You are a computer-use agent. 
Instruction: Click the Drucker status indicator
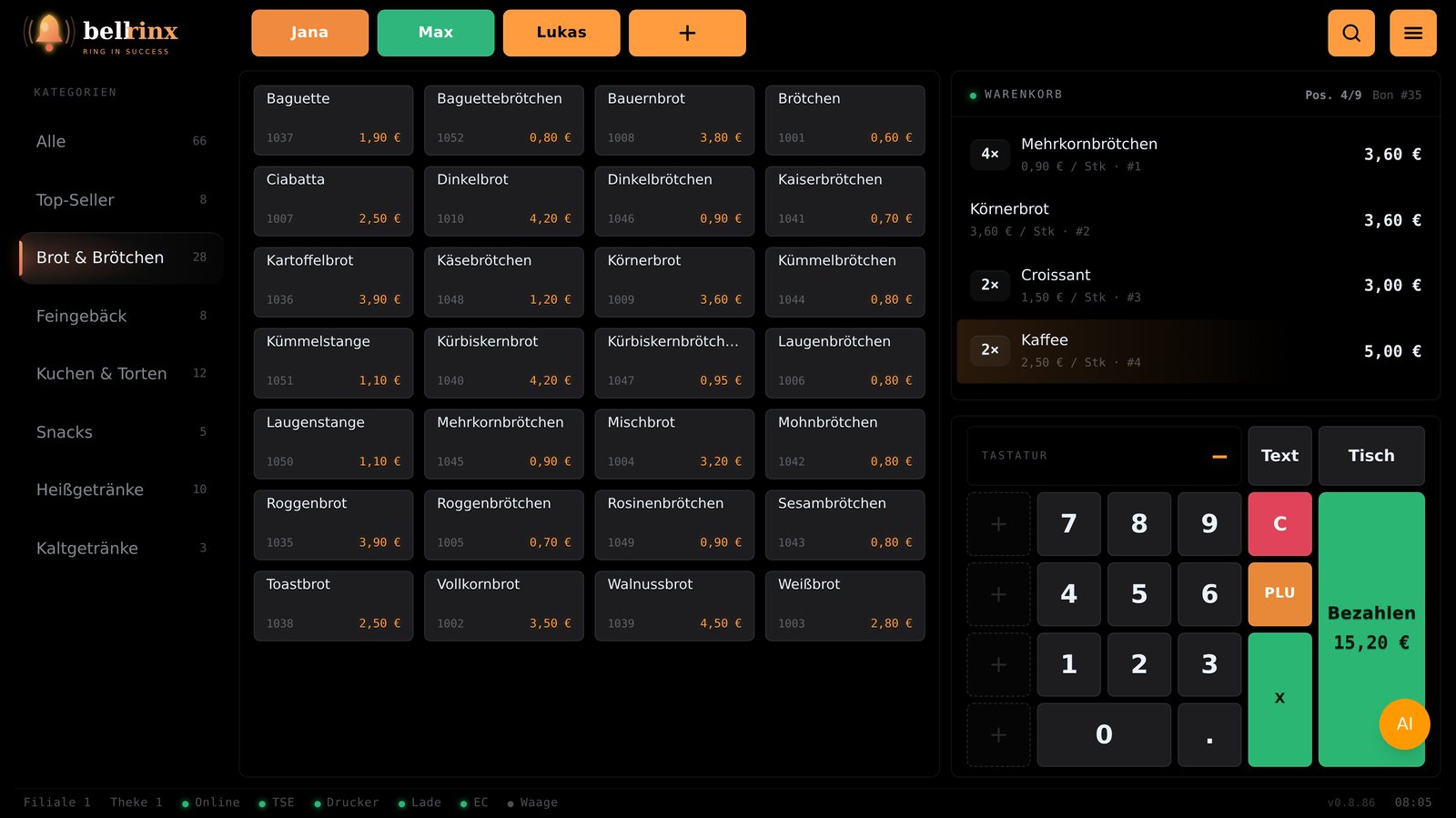tap(346, 803)
